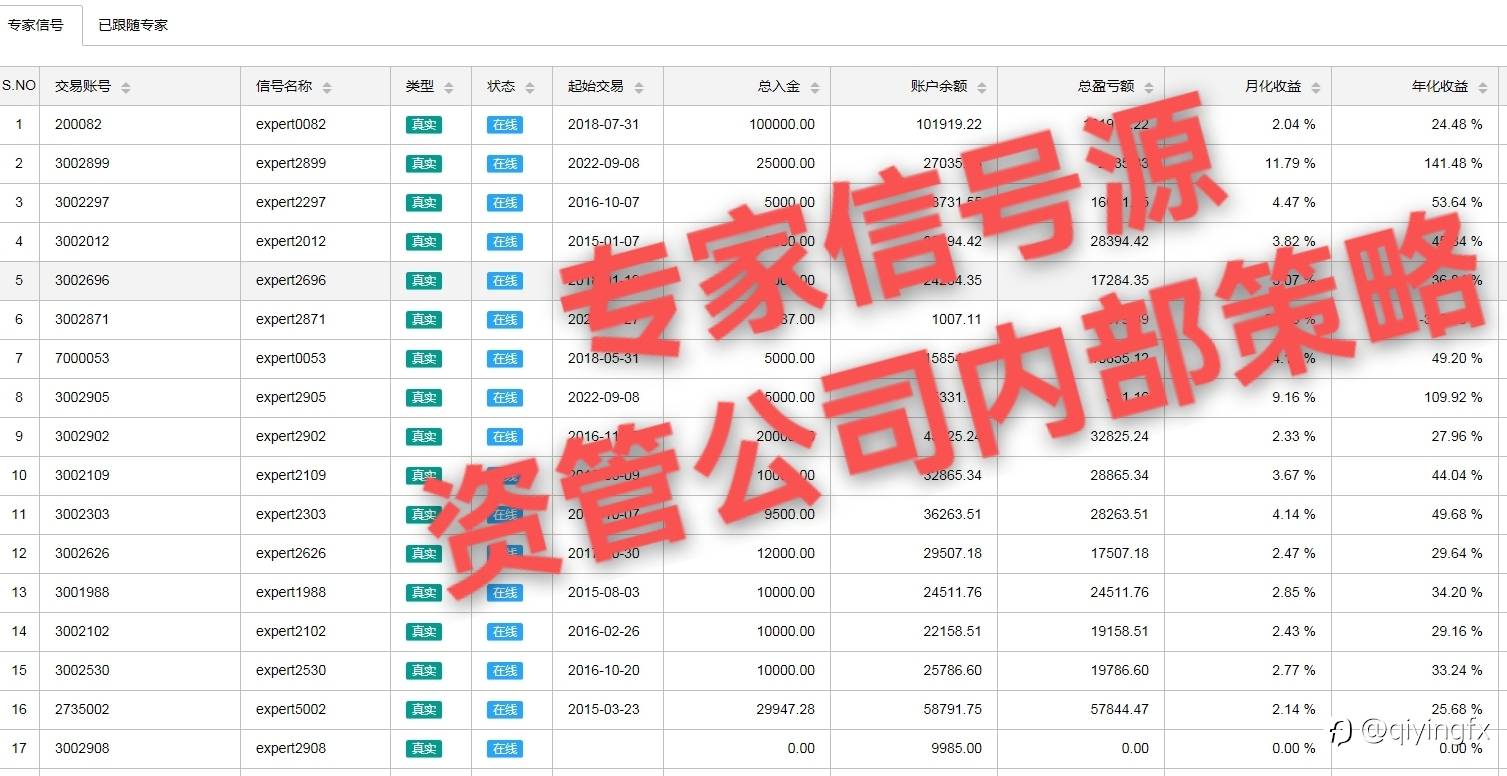This screenshot has height=776, width=1507.
Task: Click the balance value 32865.34
Action: coord(953,476)
